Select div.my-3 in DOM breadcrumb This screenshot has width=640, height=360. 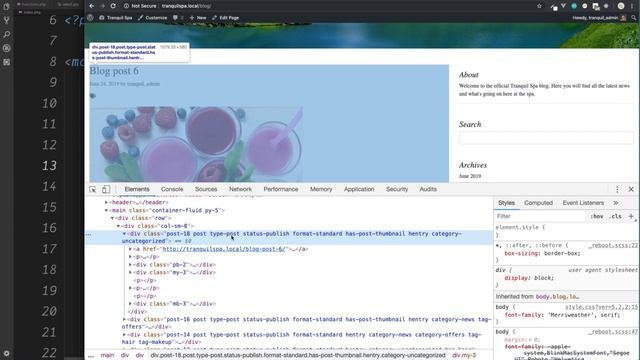tap(464, 356)
